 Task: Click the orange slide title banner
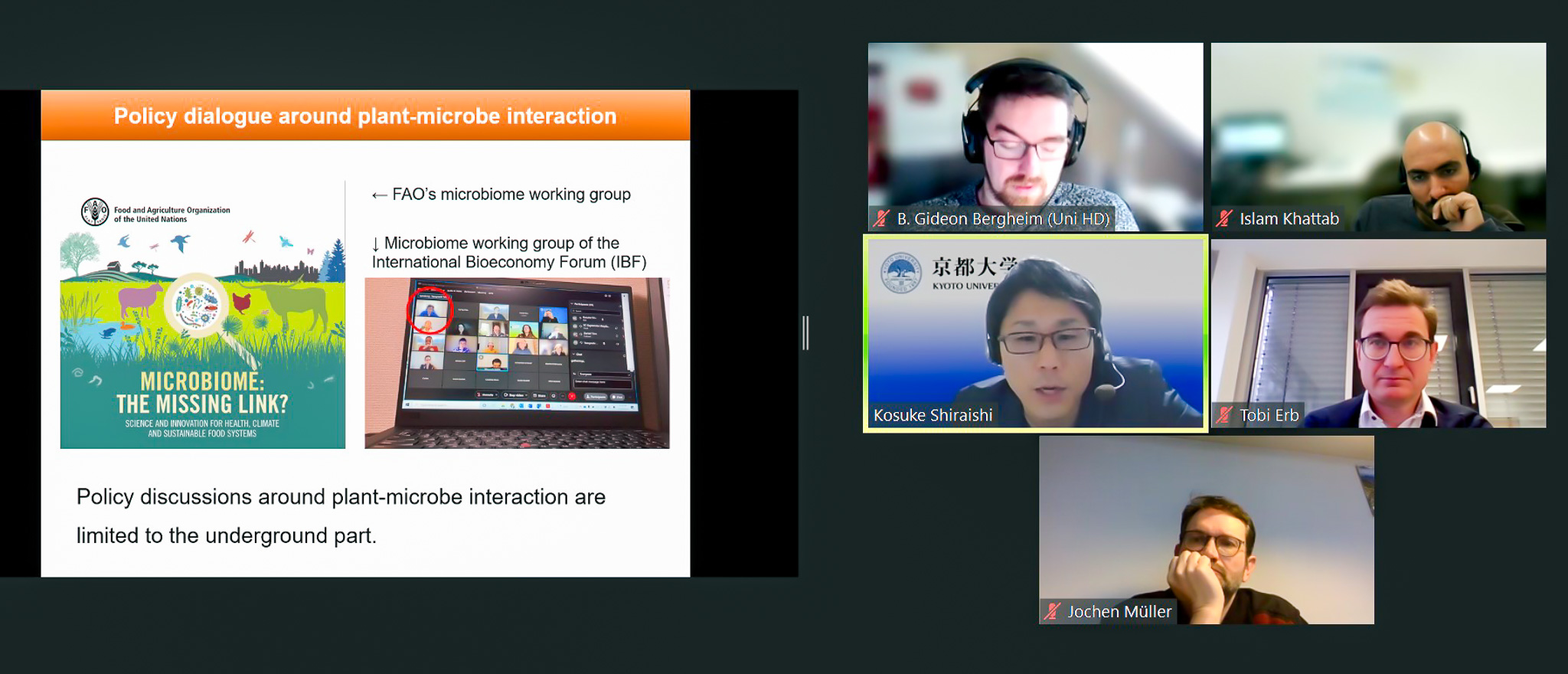click(x=365, y=116)
